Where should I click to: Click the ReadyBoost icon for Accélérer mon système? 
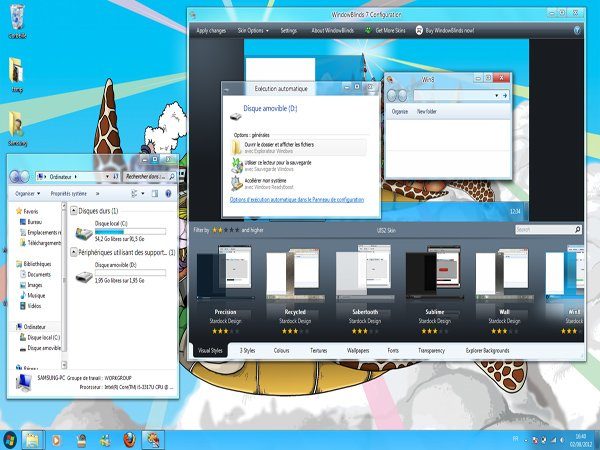click(x=237, y=183)
